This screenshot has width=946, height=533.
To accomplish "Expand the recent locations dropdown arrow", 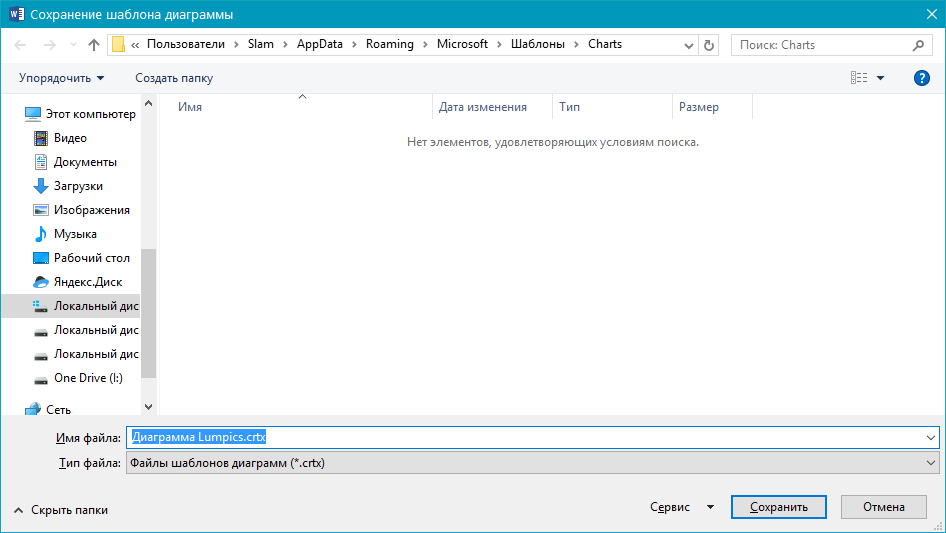I will [73, 45].
